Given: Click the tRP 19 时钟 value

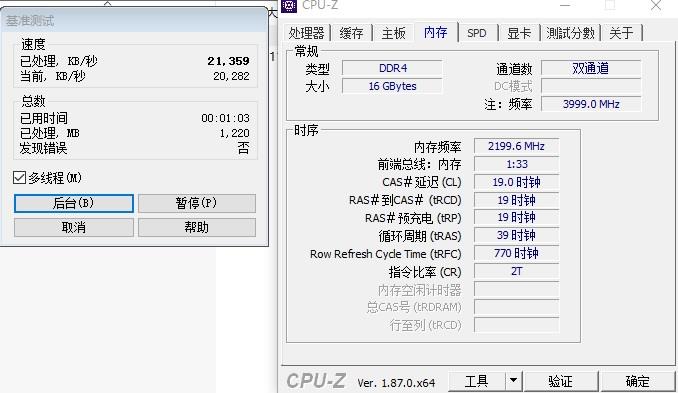Looking at the screenshot, I should [x=516, y=217].
